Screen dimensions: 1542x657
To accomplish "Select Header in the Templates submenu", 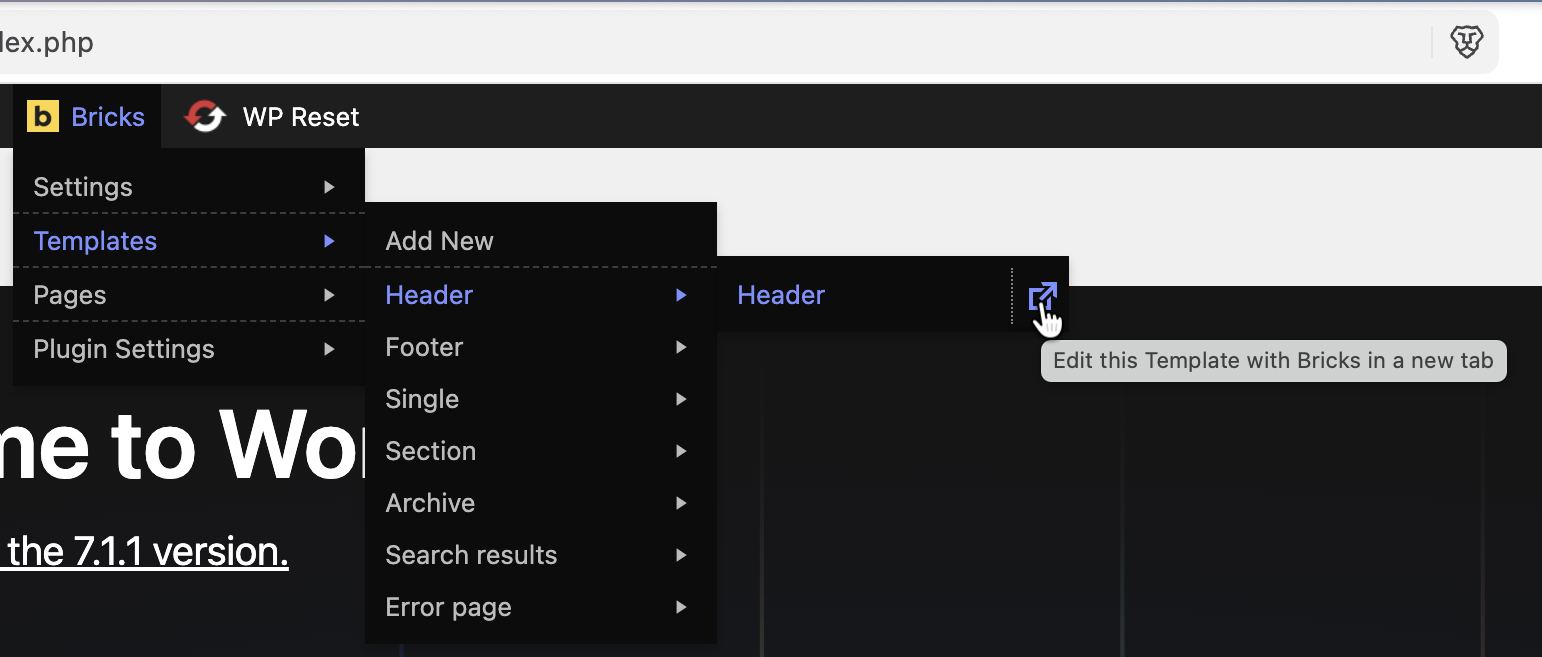I will point(541,295).
